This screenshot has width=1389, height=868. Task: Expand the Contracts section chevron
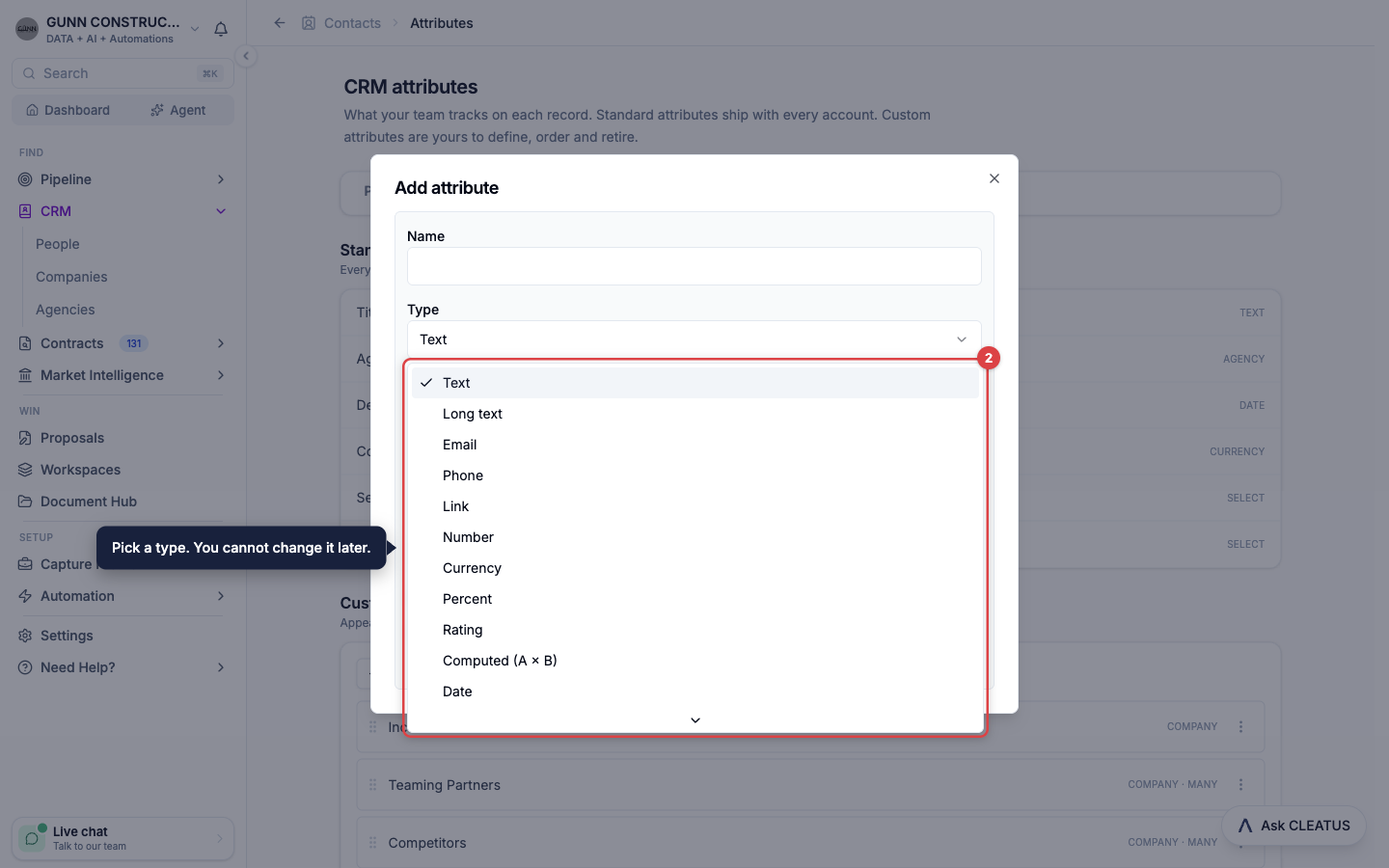click(221, 343)
